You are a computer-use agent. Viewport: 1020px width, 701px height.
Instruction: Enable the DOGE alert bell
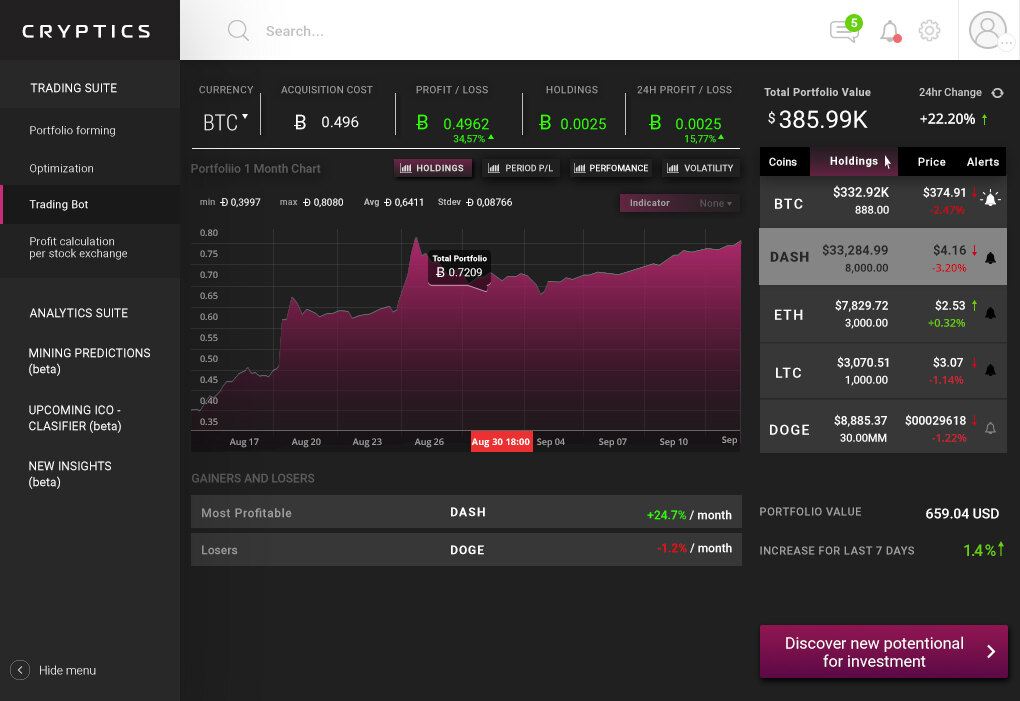click(990, 429)
